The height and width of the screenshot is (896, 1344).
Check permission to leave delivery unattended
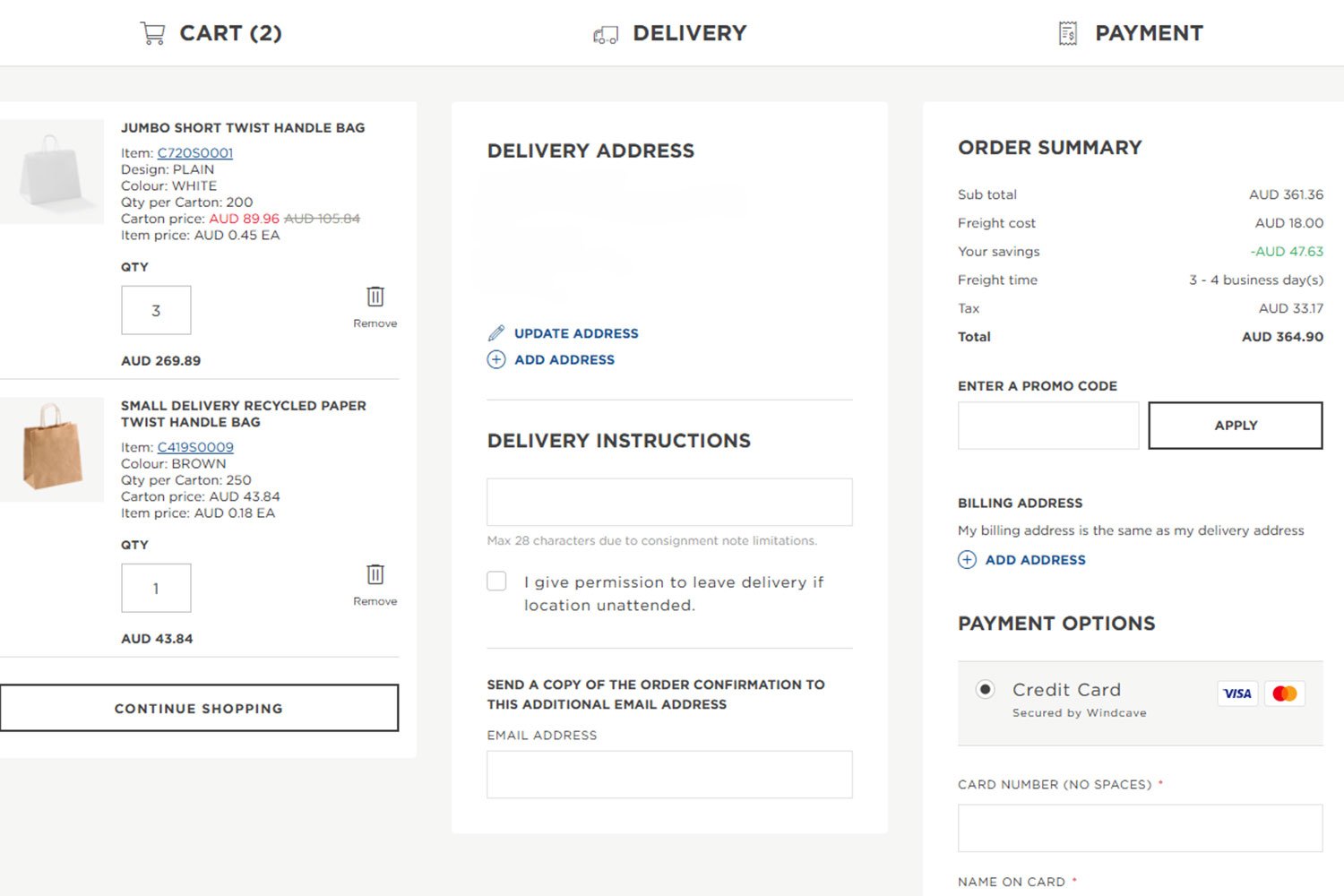(x=496, y=582)
